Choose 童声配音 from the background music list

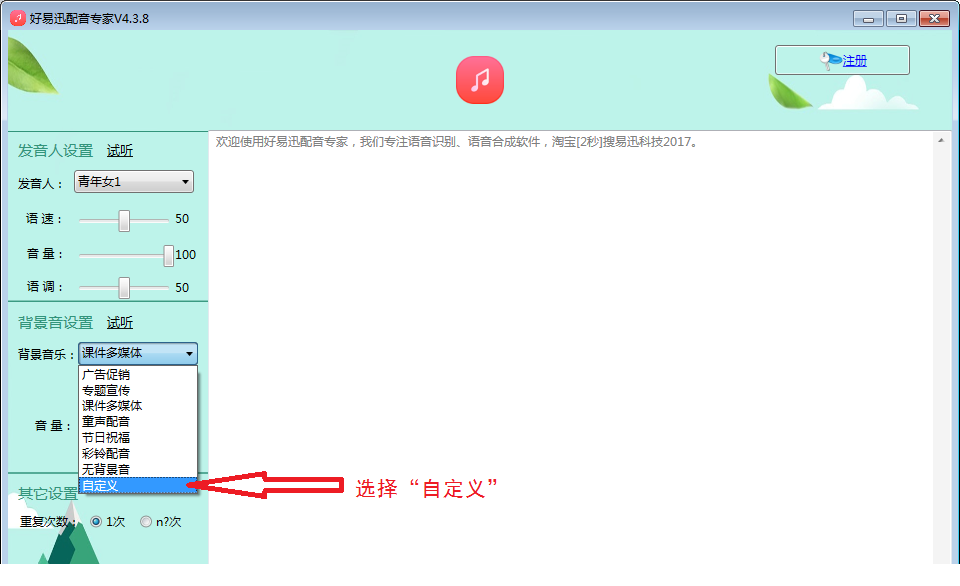click(x=138, y=422)
